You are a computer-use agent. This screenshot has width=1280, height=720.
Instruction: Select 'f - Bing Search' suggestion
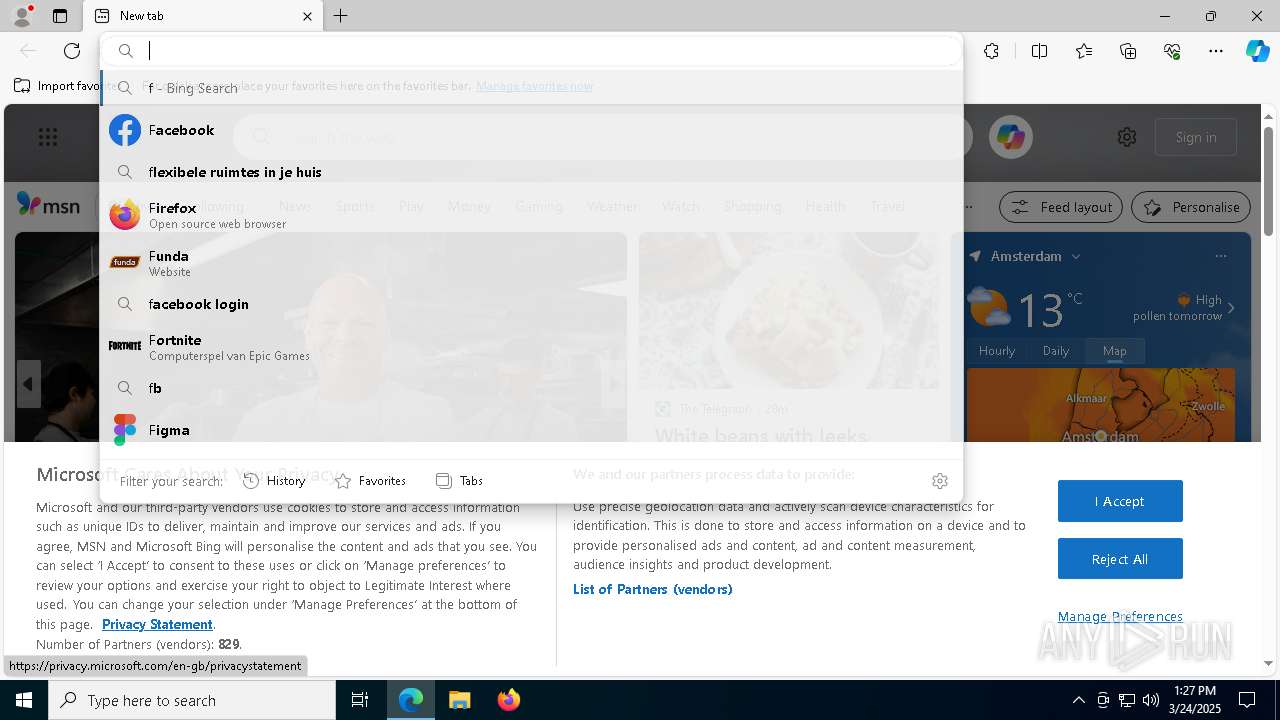pyautogui.click(x=531, y=88)
